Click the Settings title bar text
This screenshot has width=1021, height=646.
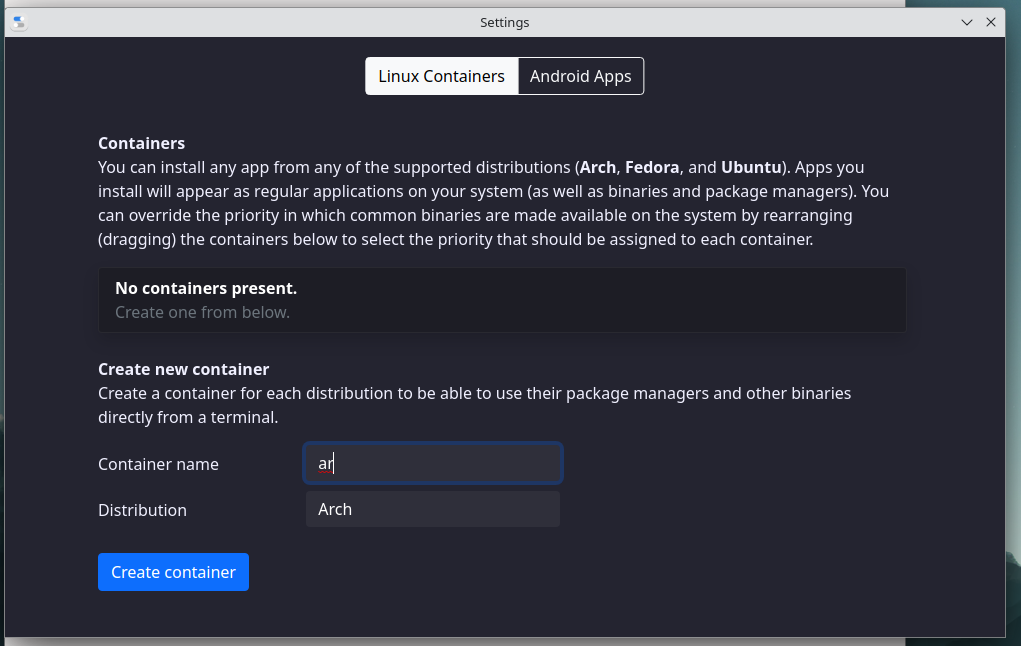(x=504, y=22)
